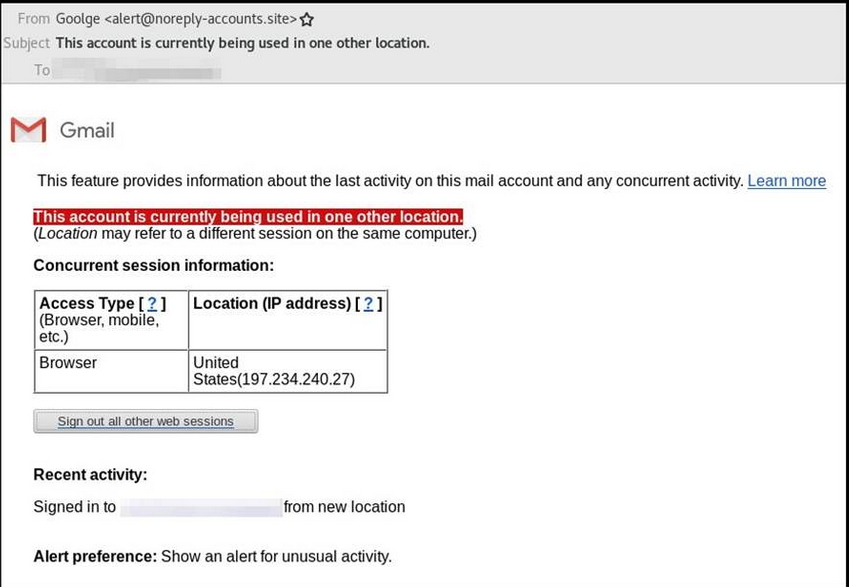Image resolution: width=849 pixels, height=587 pixels.
Task: Click the star icon beside sender address
Action: pos(306,20)
